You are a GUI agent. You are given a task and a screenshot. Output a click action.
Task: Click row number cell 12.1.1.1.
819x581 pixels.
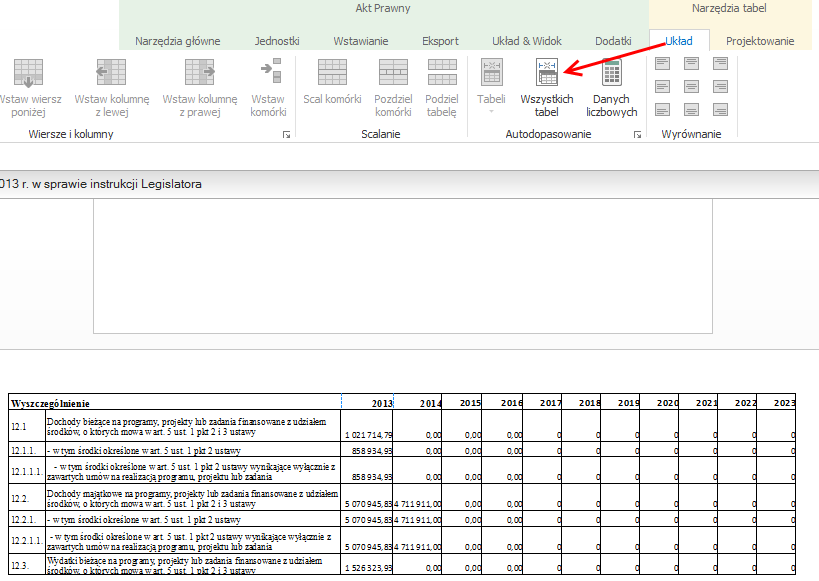27,471
